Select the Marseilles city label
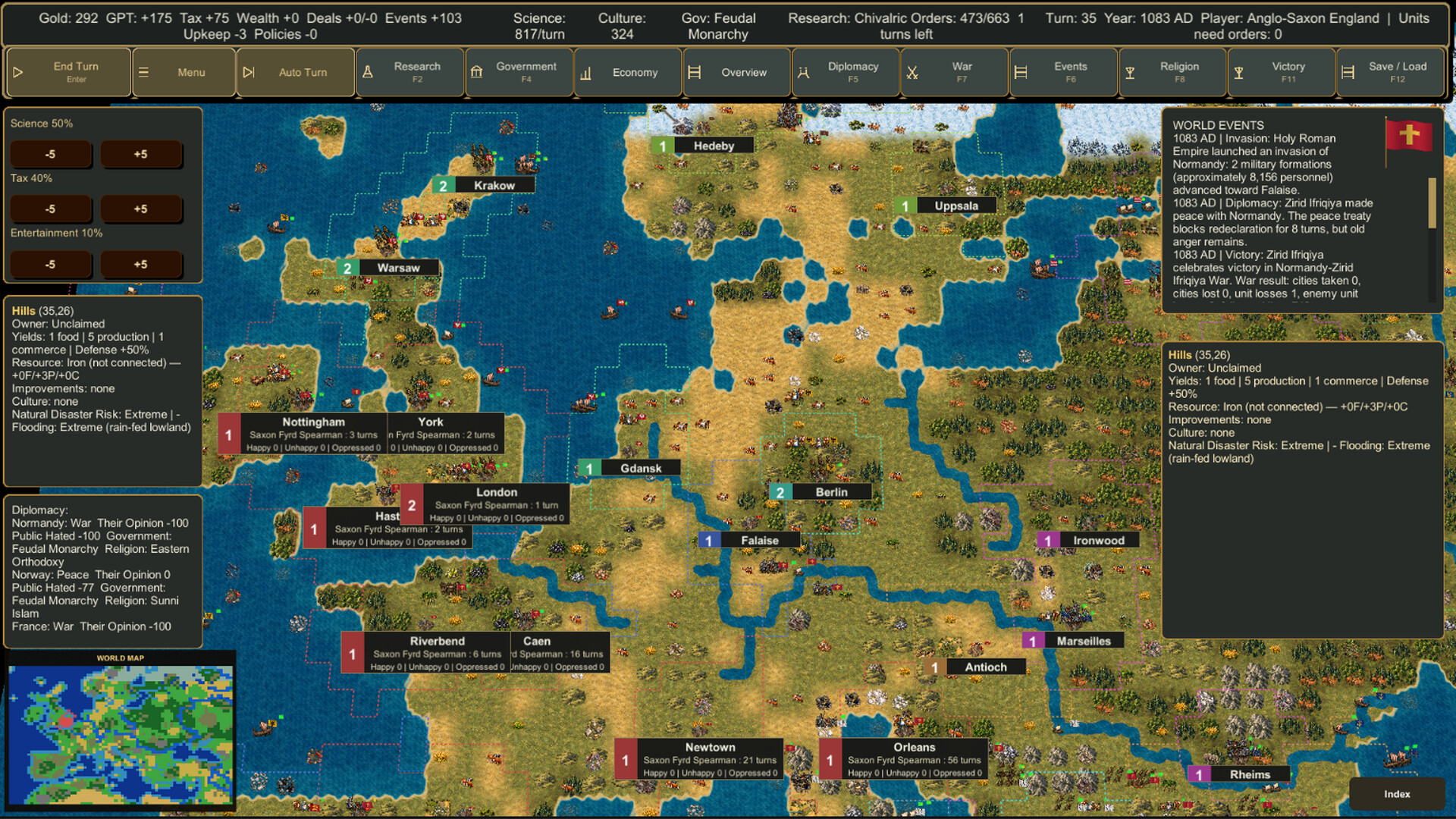The height and width of the screenshot is (819, 1456). click(1072, 642)
